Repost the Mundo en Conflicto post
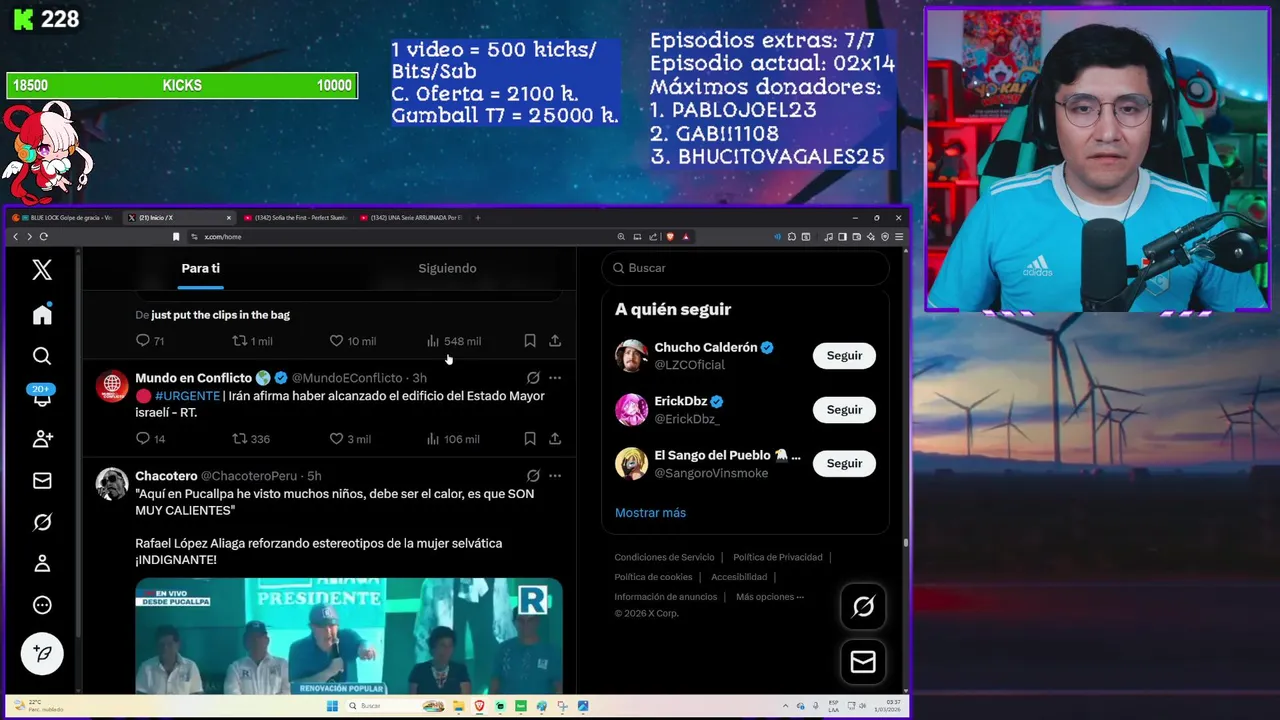This screenshot has height=720, width=1280. (251, 439)
